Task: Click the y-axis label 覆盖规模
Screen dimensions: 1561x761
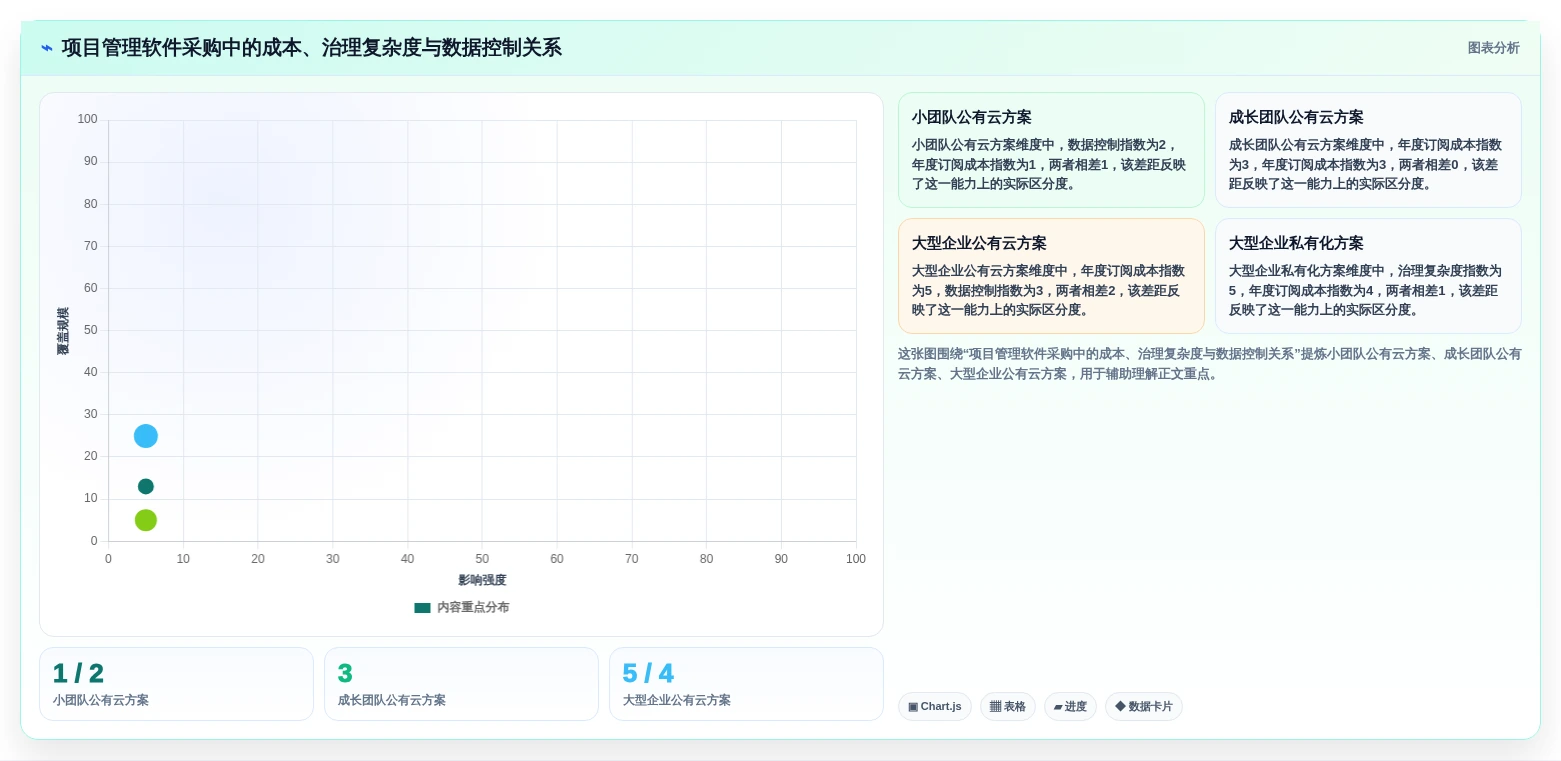Action: (x=63, y=331)
